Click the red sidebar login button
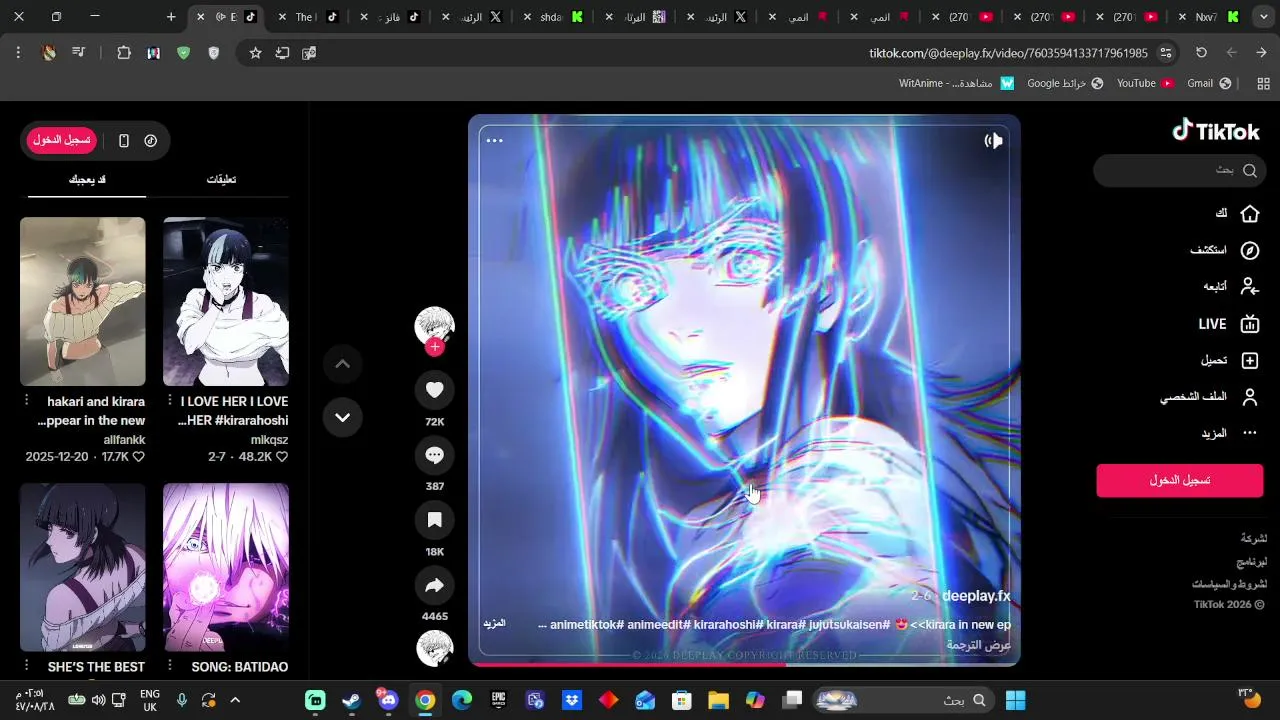The image size is (1280, 720). coord(1180,480)
